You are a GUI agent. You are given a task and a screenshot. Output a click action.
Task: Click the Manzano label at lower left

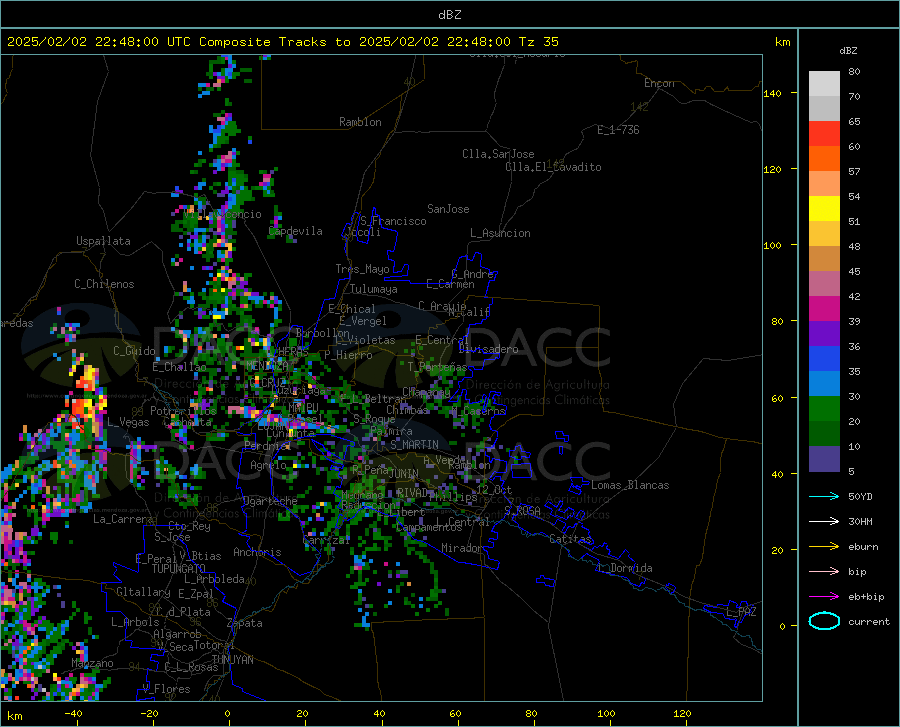(x=92, y=663)
